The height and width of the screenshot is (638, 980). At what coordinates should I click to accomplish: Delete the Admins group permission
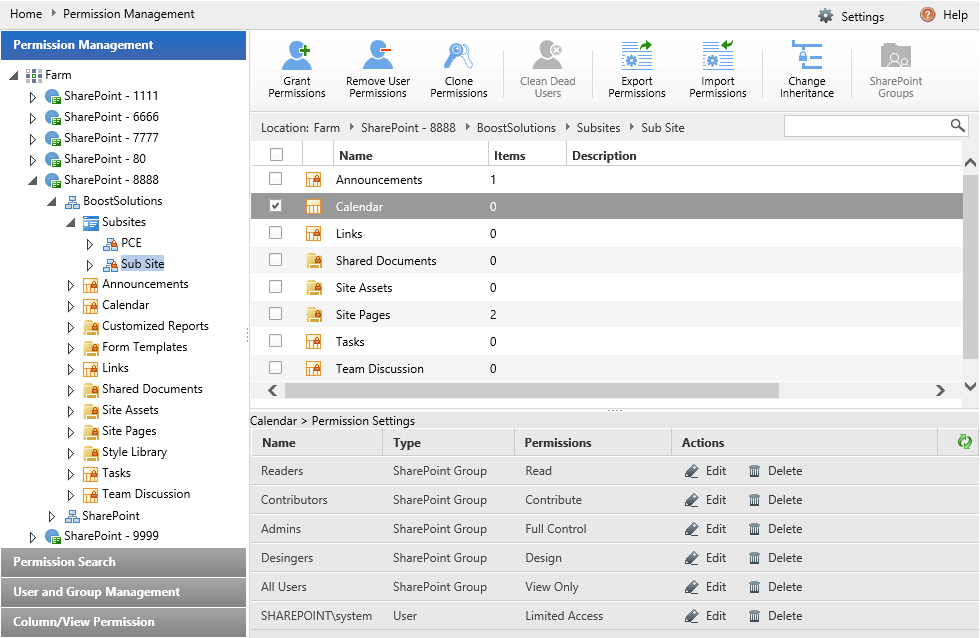(x=776, y=529)
